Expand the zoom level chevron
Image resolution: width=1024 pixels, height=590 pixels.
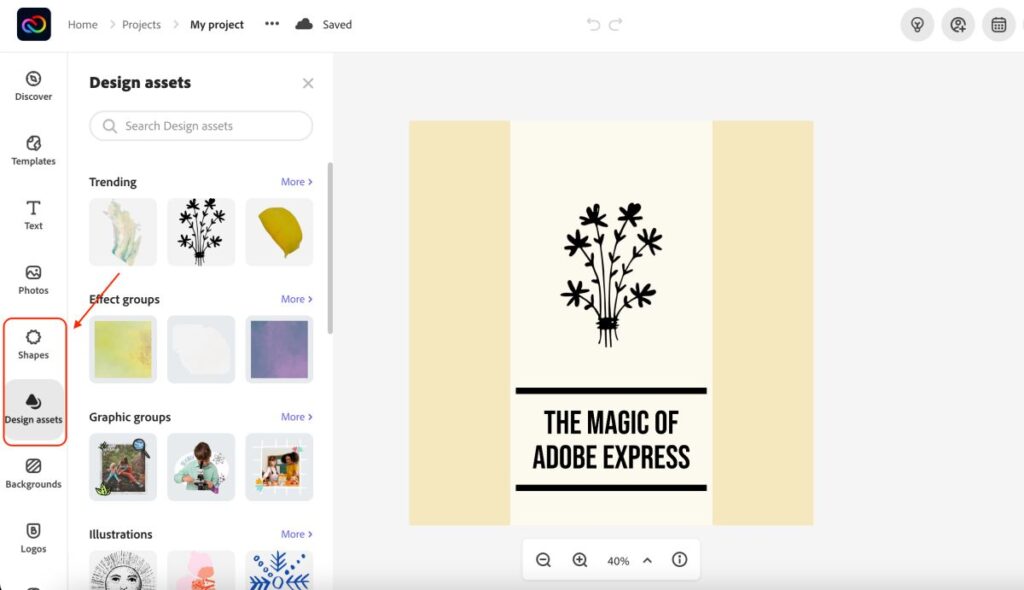647,559
